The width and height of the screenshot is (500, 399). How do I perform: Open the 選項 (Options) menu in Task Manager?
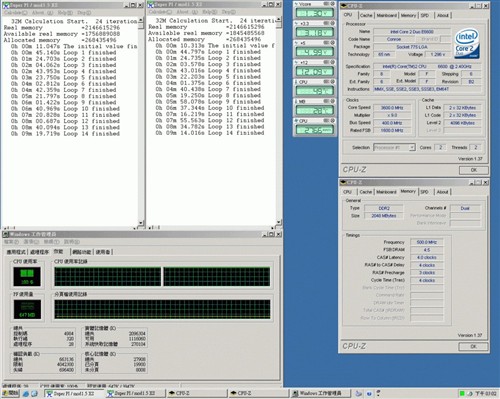pos(31,242)
